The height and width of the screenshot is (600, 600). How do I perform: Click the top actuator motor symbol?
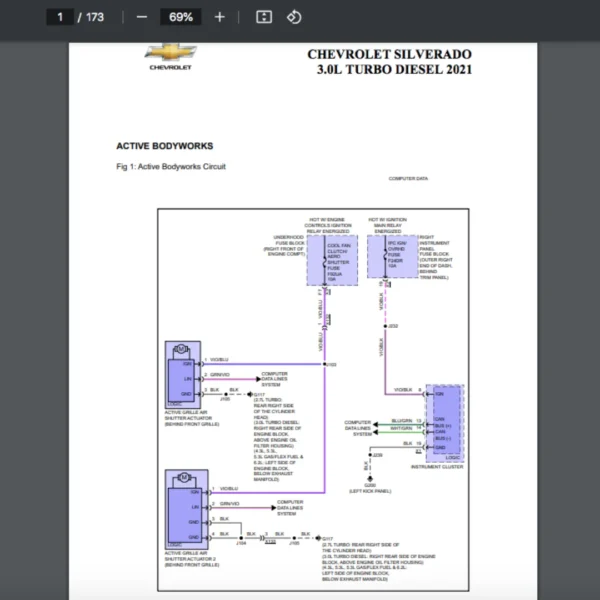[181, 348]
